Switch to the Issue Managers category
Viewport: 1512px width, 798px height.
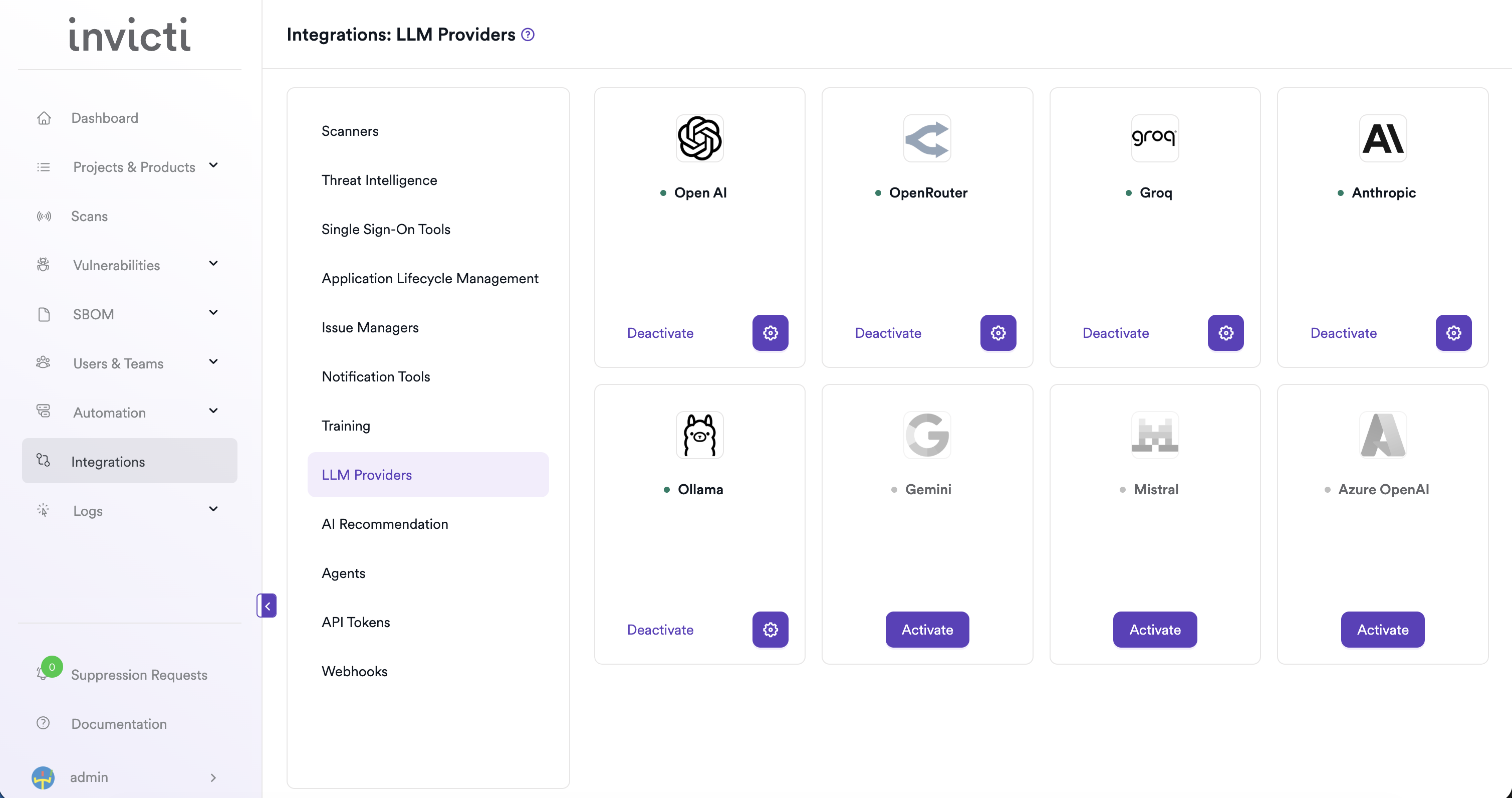(370, 328)
